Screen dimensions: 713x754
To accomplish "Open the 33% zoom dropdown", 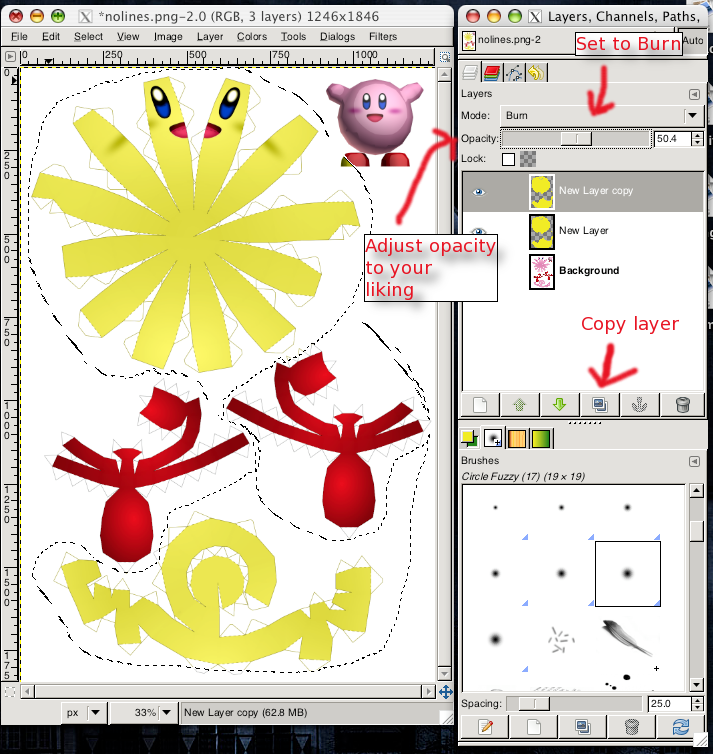I will pyautogui.click(x=142, y=713).
